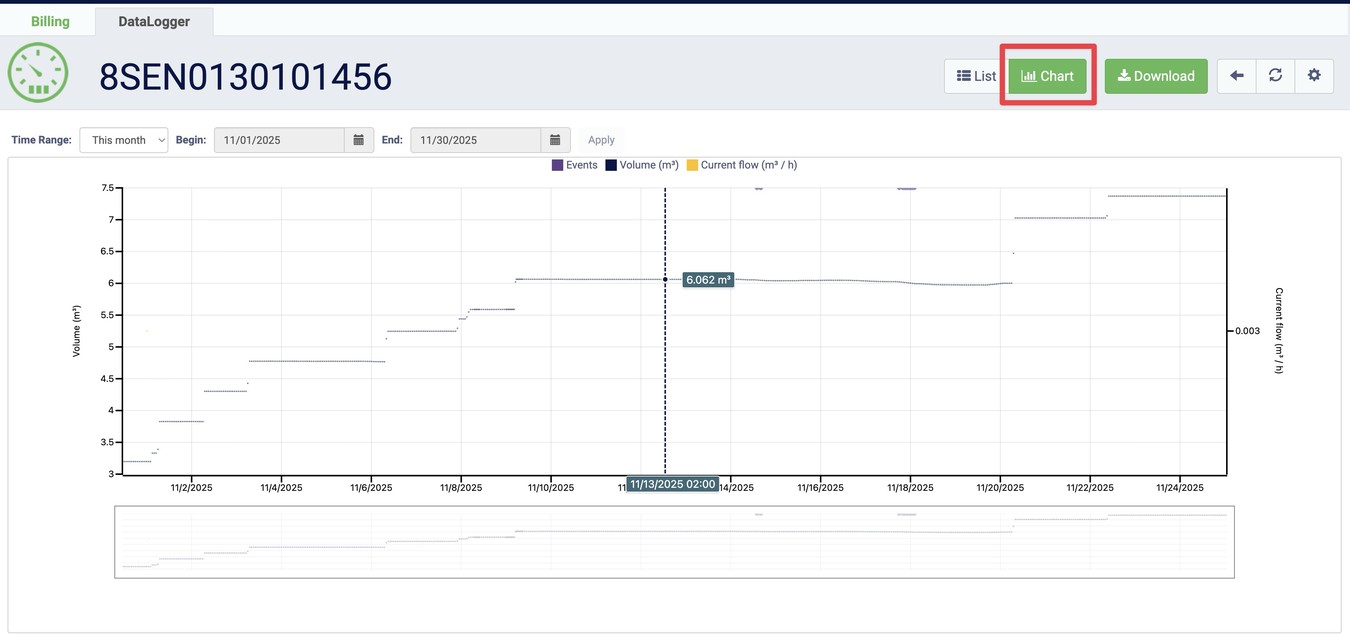Expand the Time Range dropdown
Screen dimensions: 1350x637
pos(124,140)
